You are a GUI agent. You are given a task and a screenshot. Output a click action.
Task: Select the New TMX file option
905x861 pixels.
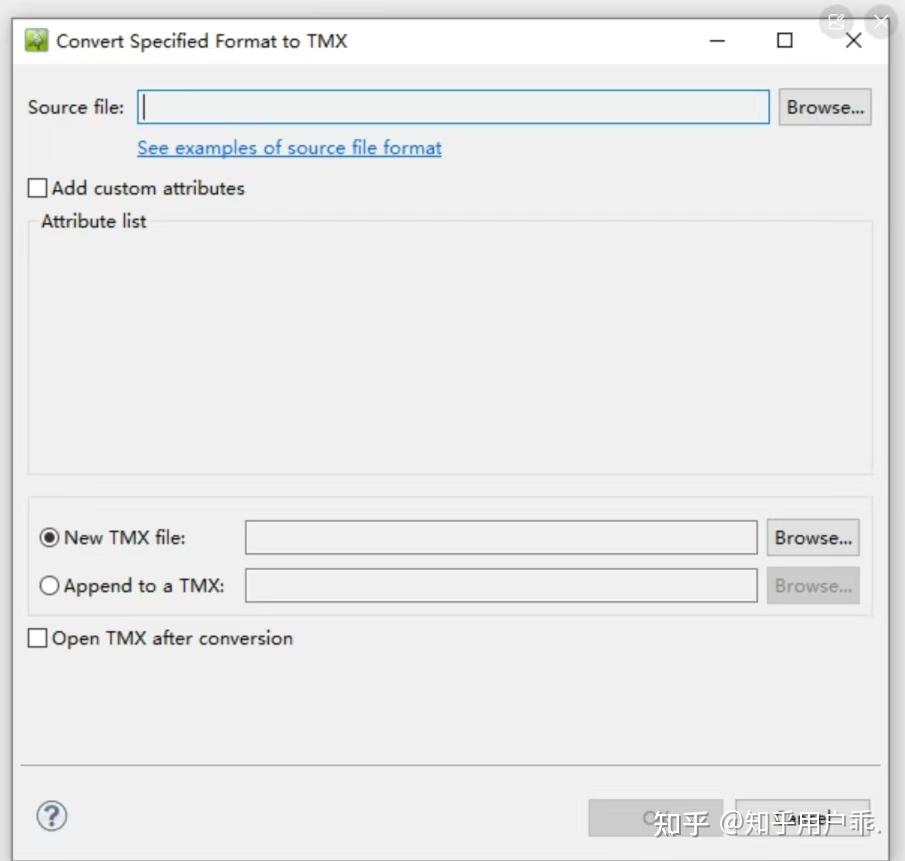pyautogui.click(x=49, y=537)
